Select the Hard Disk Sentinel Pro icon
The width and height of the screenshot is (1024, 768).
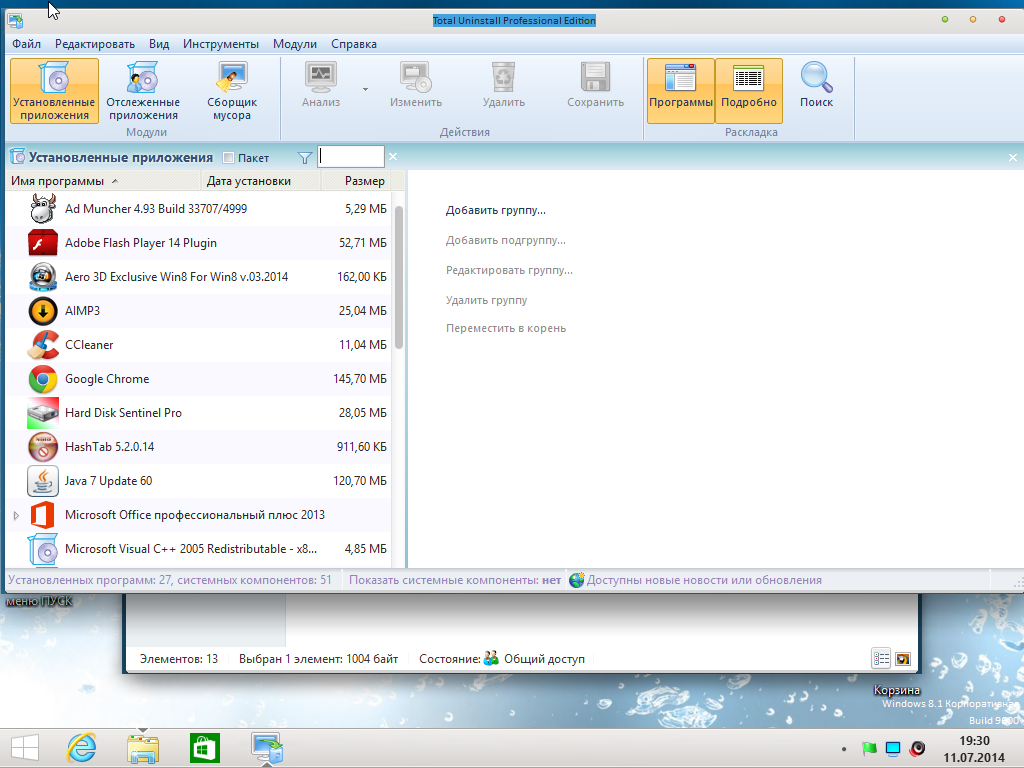click(x=43, y=413)
